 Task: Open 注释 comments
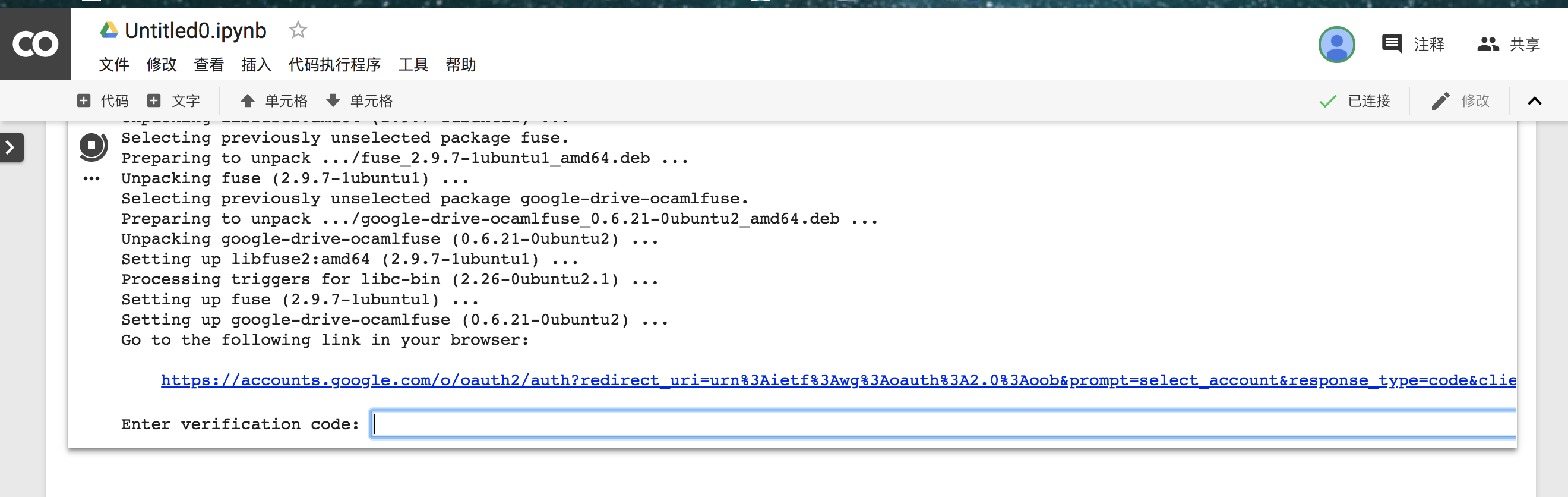[1413, 44]
